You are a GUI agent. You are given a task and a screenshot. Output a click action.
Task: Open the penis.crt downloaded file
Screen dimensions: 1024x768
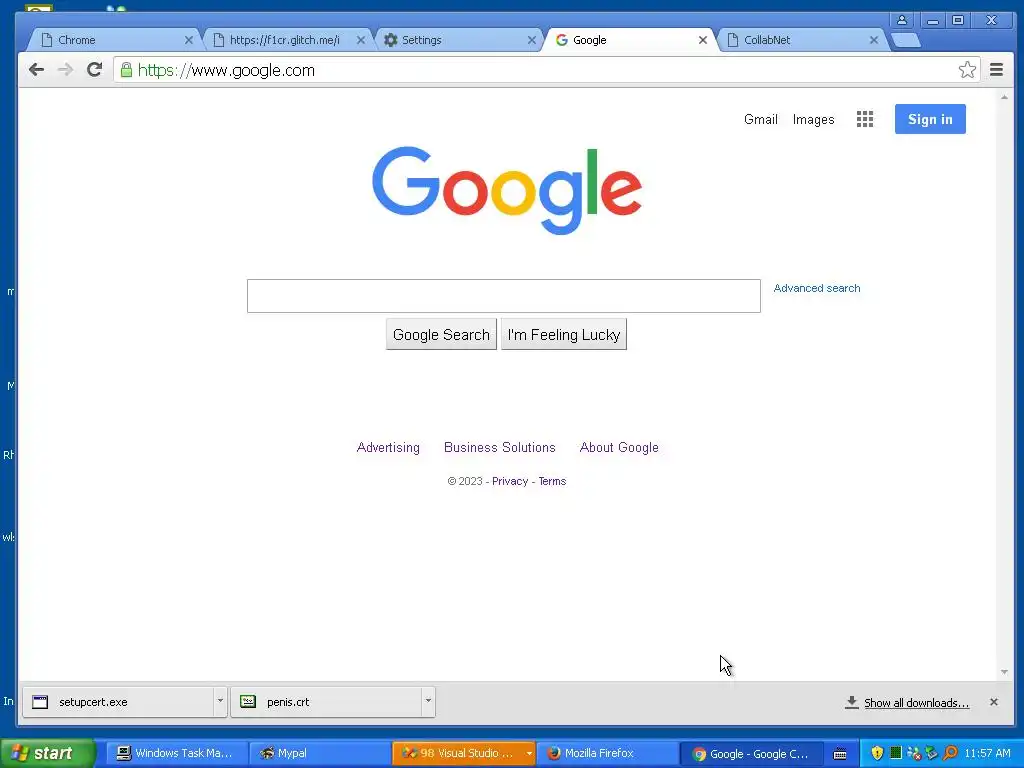click(x=325, y=701)
